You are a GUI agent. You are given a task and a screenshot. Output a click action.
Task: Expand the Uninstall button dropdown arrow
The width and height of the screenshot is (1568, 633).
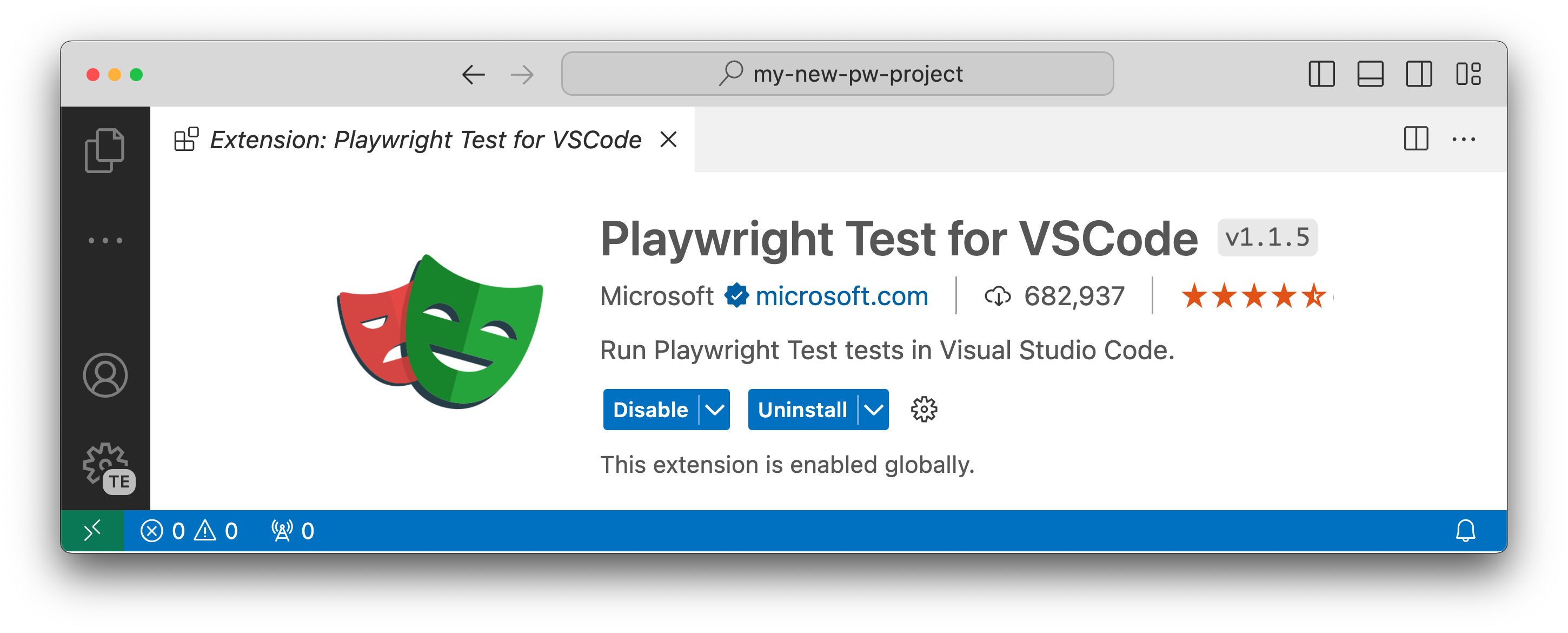873,410
